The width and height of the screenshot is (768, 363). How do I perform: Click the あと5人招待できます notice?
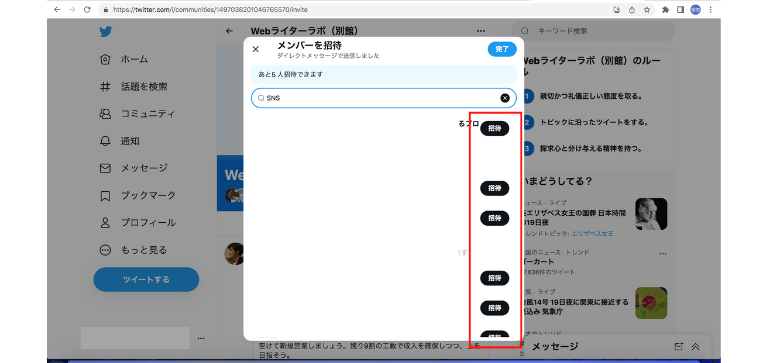(x=384, y=74)
